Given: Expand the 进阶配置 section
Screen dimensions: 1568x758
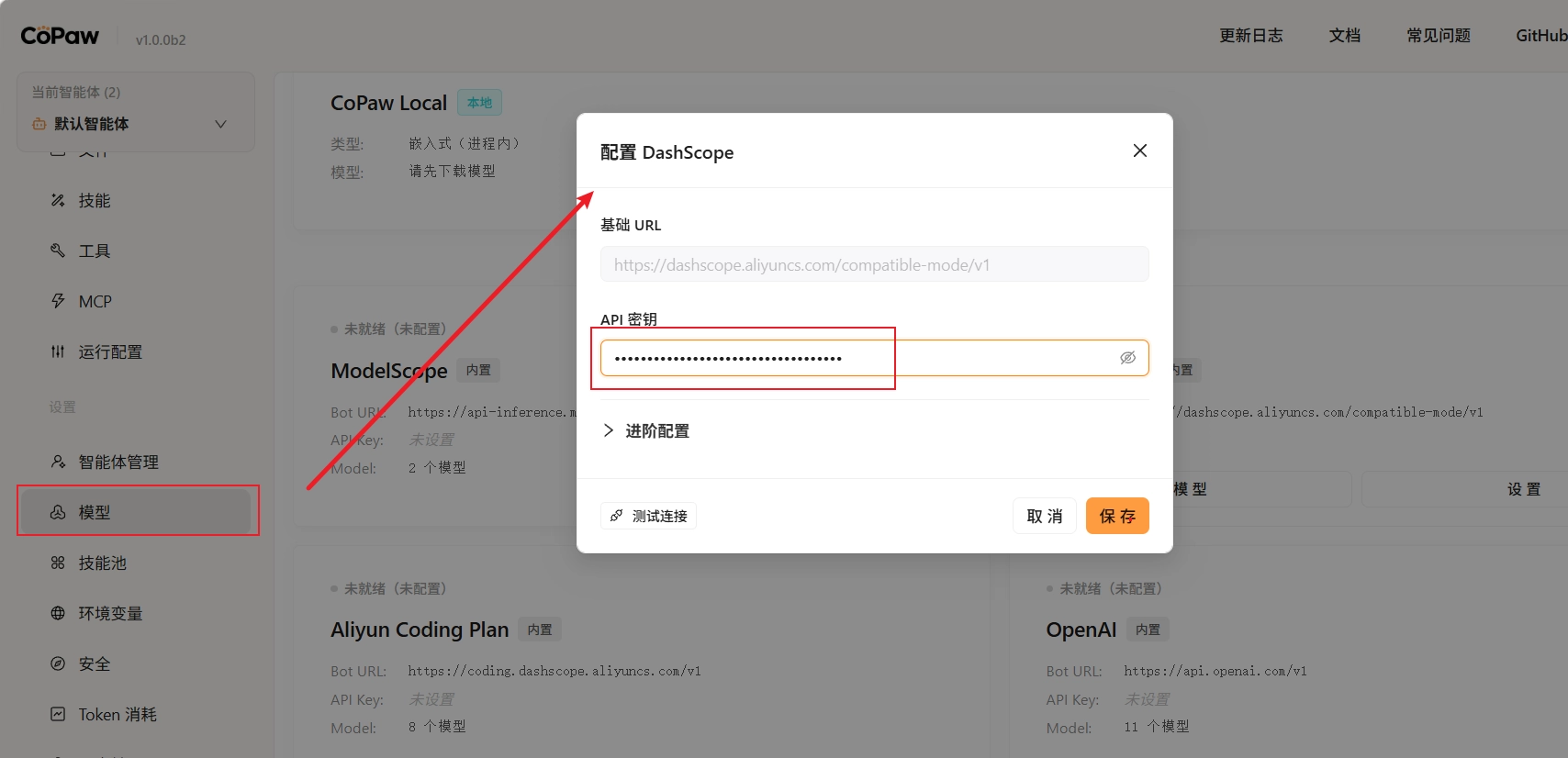Looking at the screenshot, I should coord(645,430).
